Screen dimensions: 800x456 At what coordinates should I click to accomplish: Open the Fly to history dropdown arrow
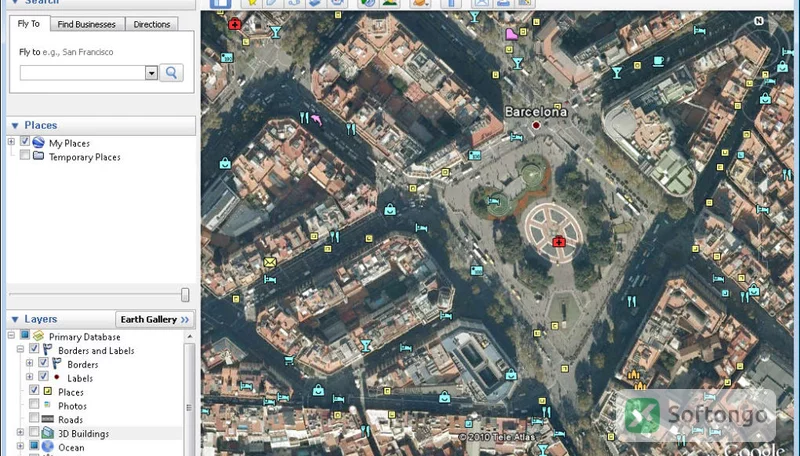pyautogui.click(x=151, y=73)
